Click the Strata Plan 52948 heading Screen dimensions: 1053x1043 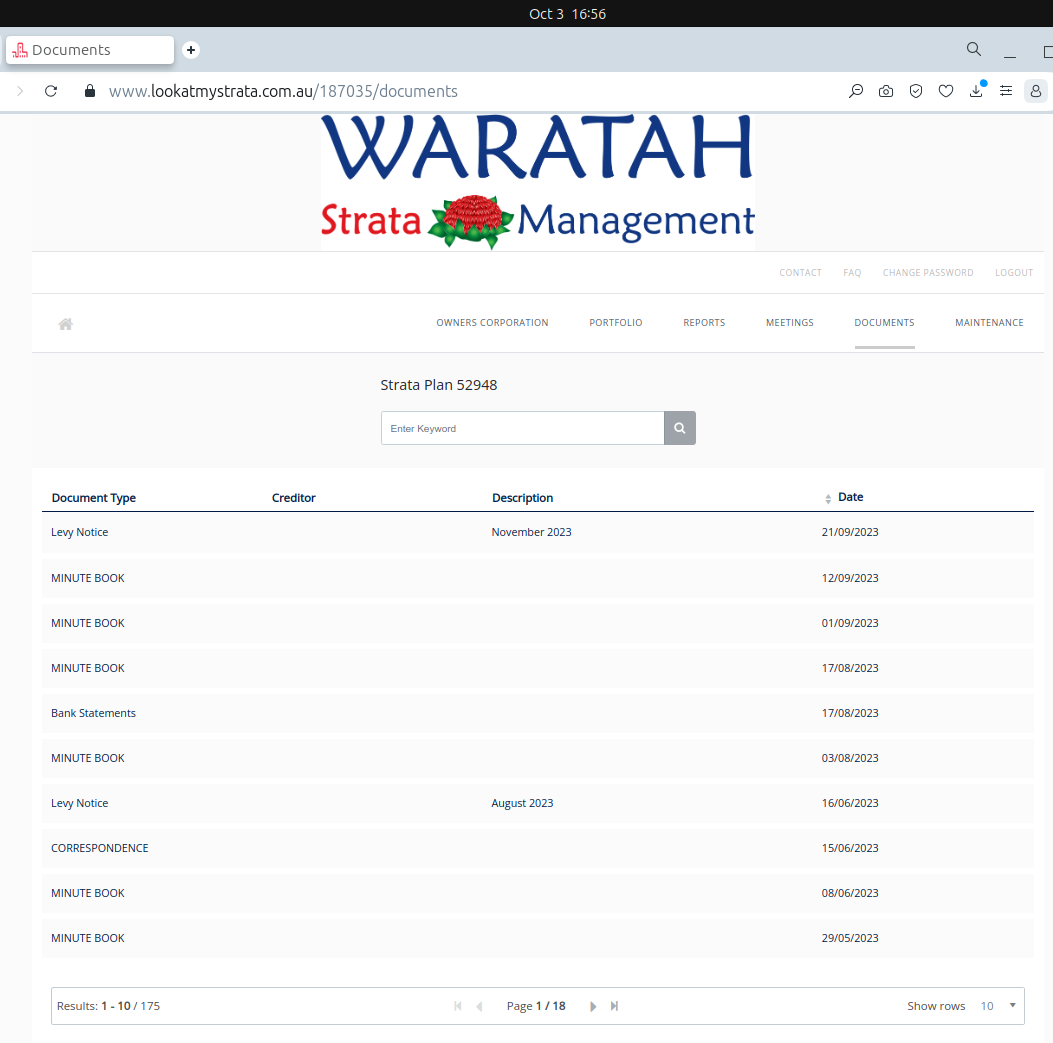pyautogui.click(x=439, y=385)
